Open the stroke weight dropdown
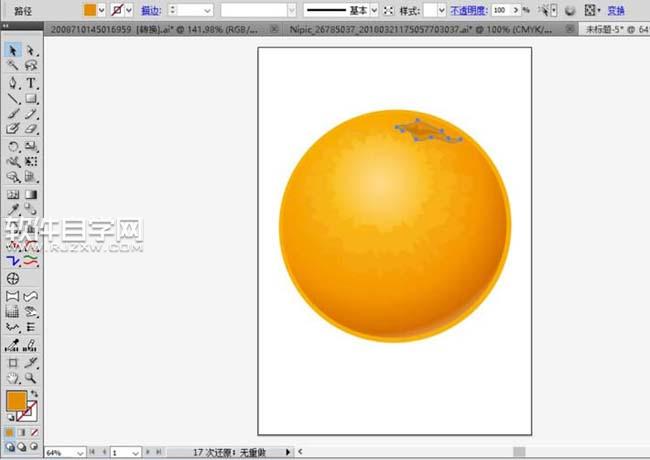The image size is (650, 460). [207, 11]
